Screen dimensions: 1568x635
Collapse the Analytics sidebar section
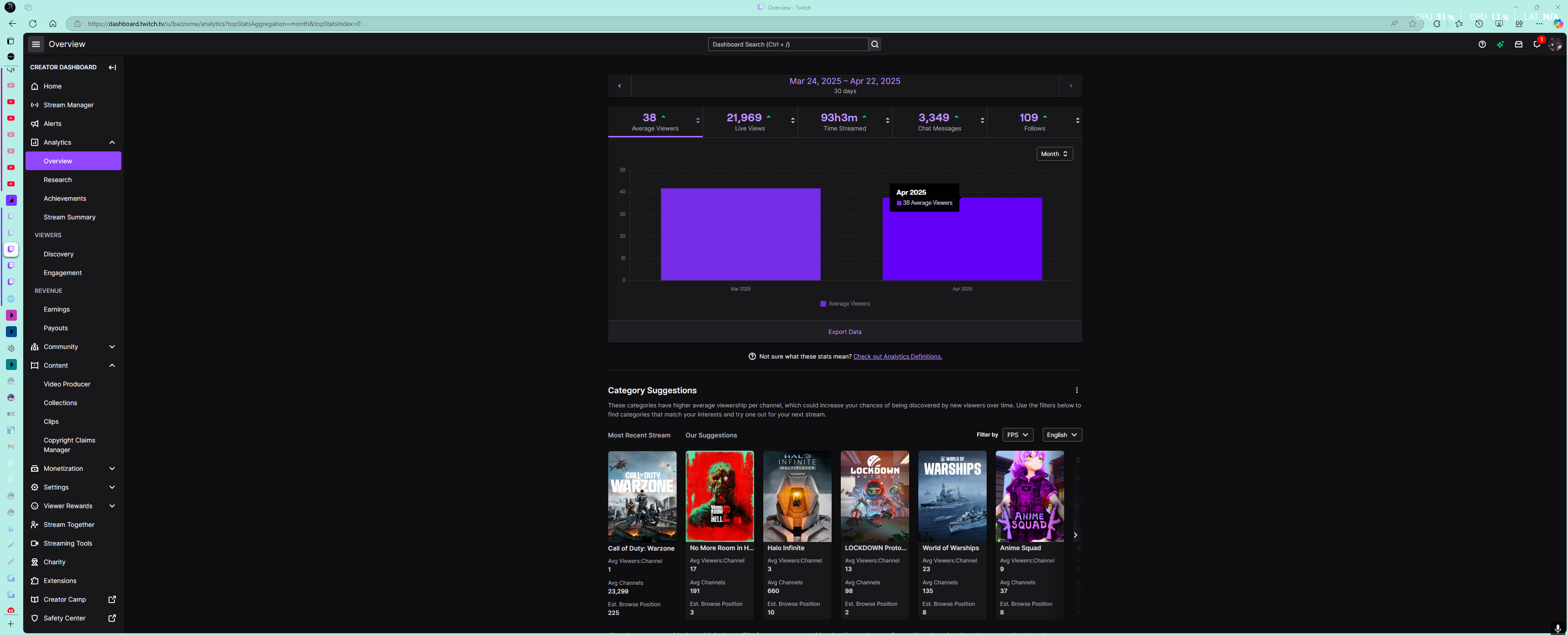coord(112,142)
